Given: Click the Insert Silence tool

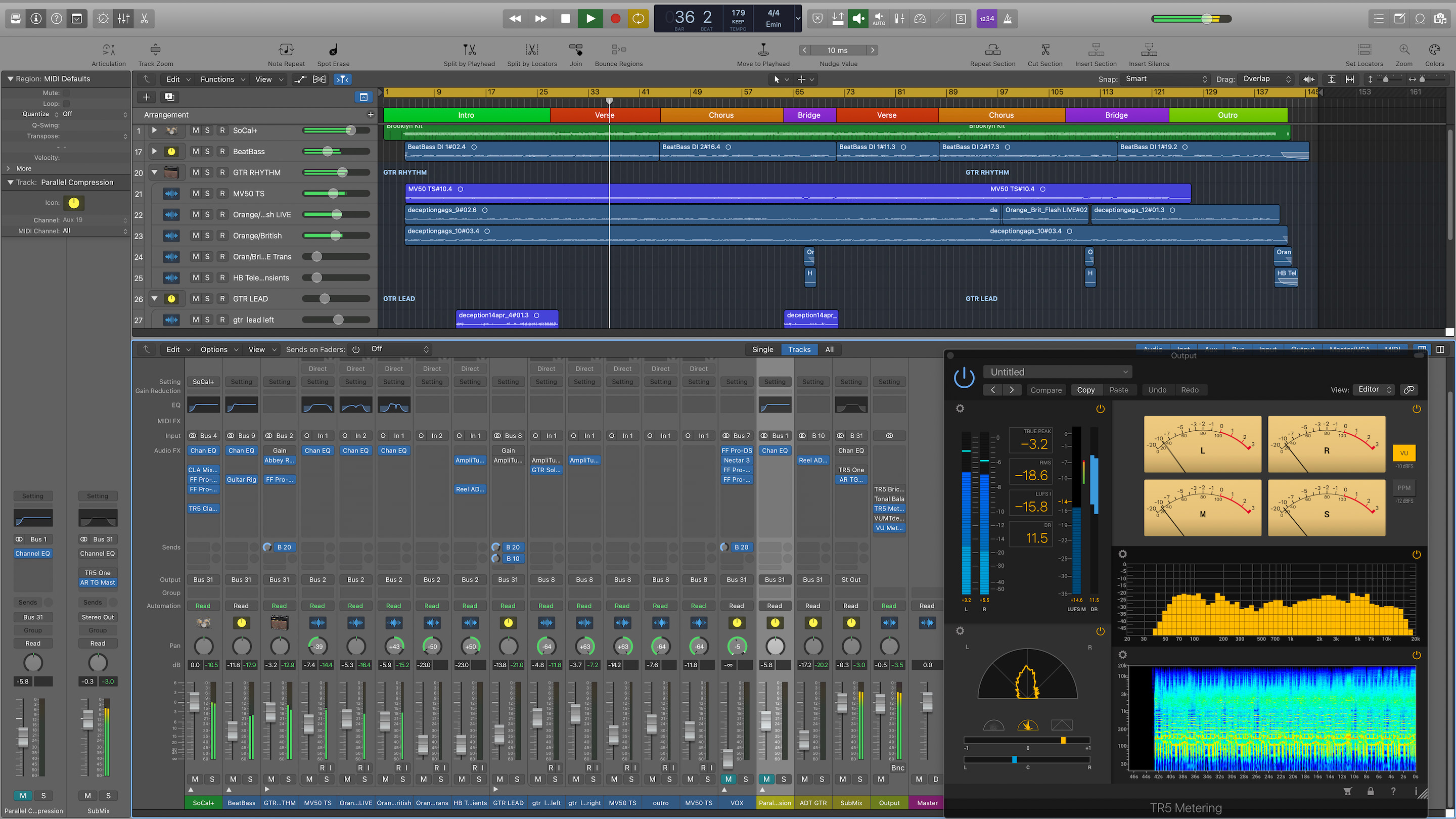Looking at the screenshot, I should pos(1149,55).
